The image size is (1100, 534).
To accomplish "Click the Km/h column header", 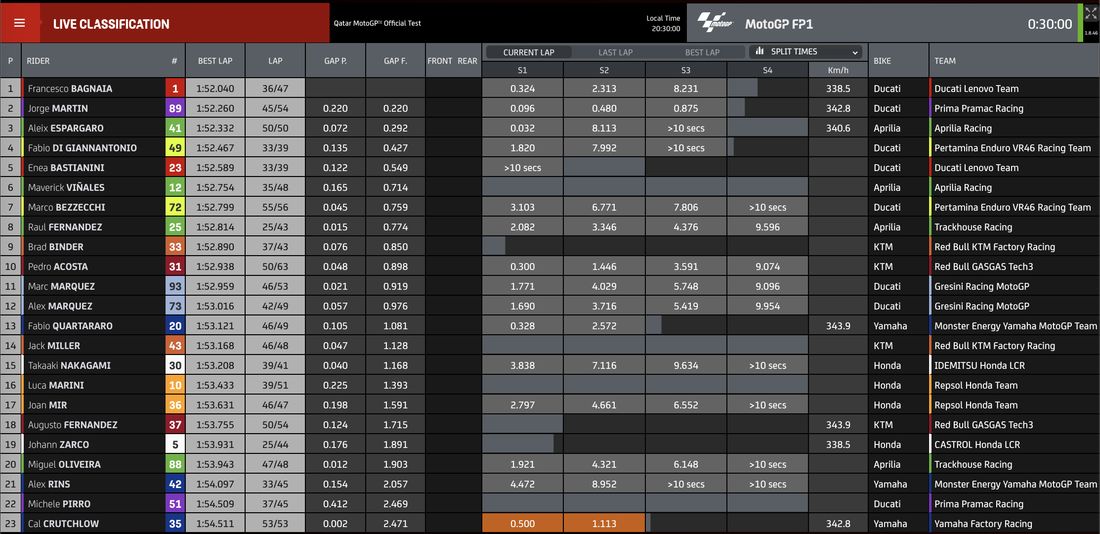I will coord(838,69).
